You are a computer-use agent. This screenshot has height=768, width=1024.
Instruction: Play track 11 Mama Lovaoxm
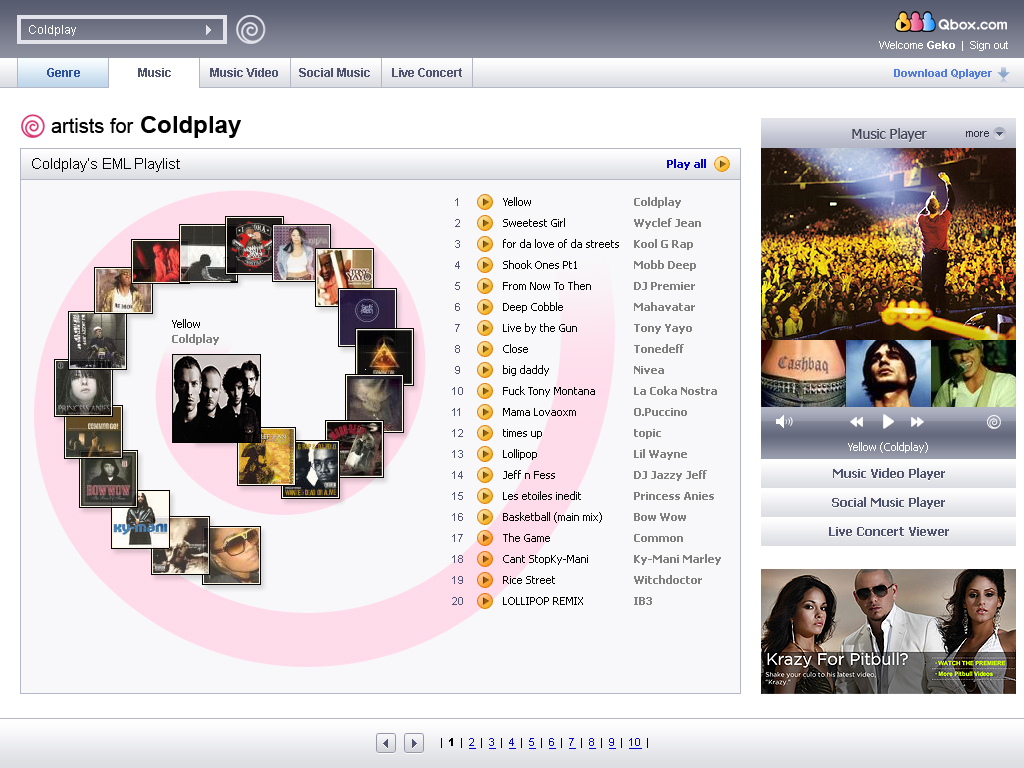tap(485, 412)
